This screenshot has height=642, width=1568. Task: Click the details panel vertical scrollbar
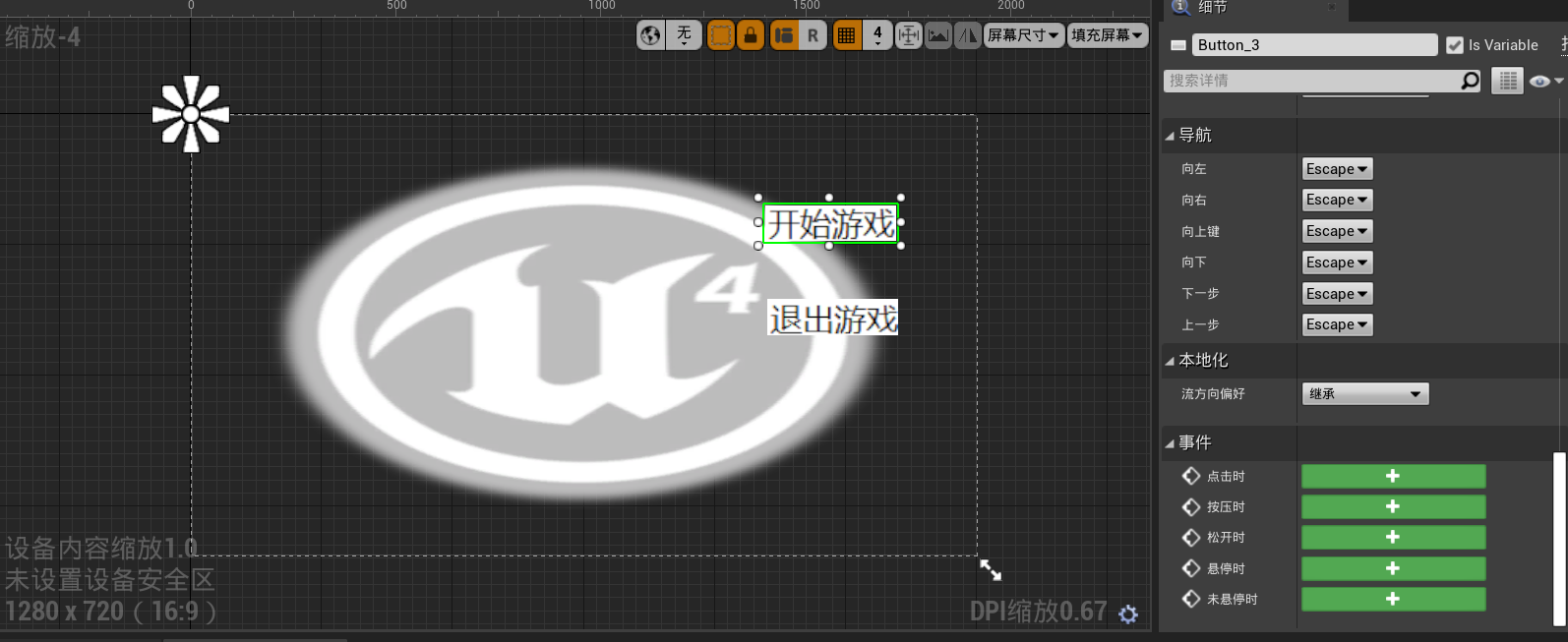(1558, 539)
